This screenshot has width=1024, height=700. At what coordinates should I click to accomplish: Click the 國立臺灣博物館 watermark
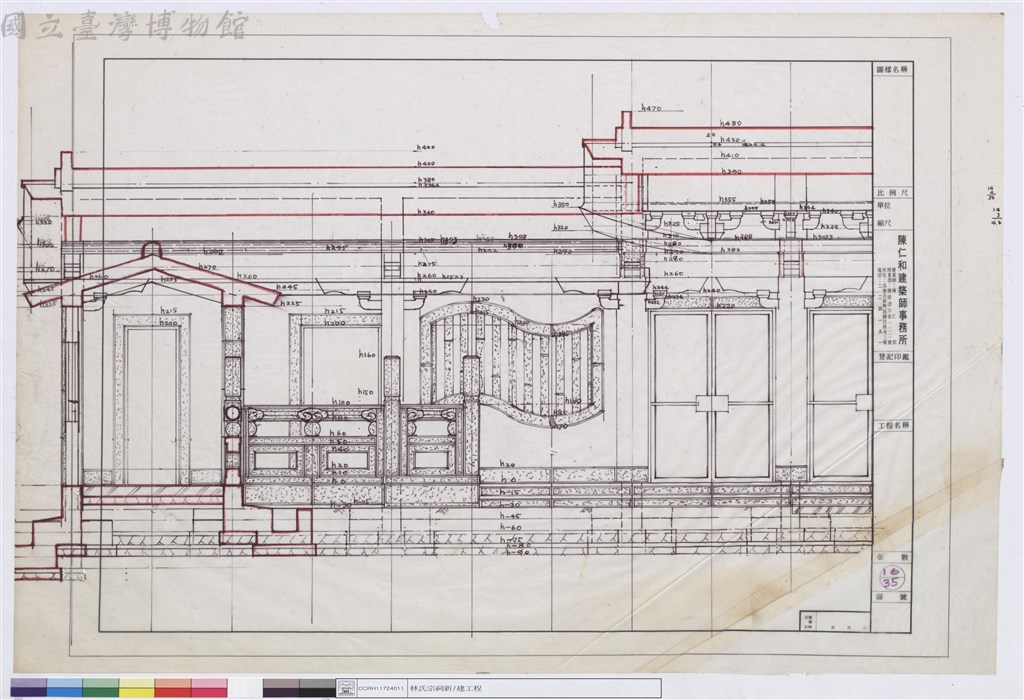coord(124,27)
